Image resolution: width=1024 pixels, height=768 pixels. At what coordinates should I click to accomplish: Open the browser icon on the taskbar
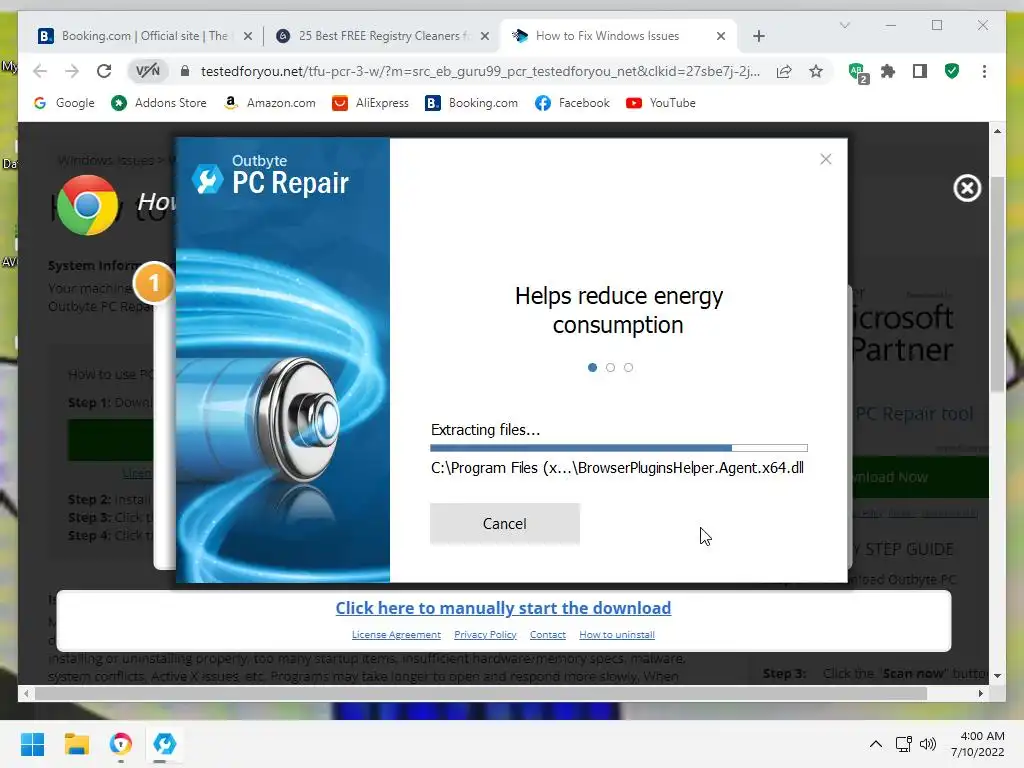tap(121, 744)
